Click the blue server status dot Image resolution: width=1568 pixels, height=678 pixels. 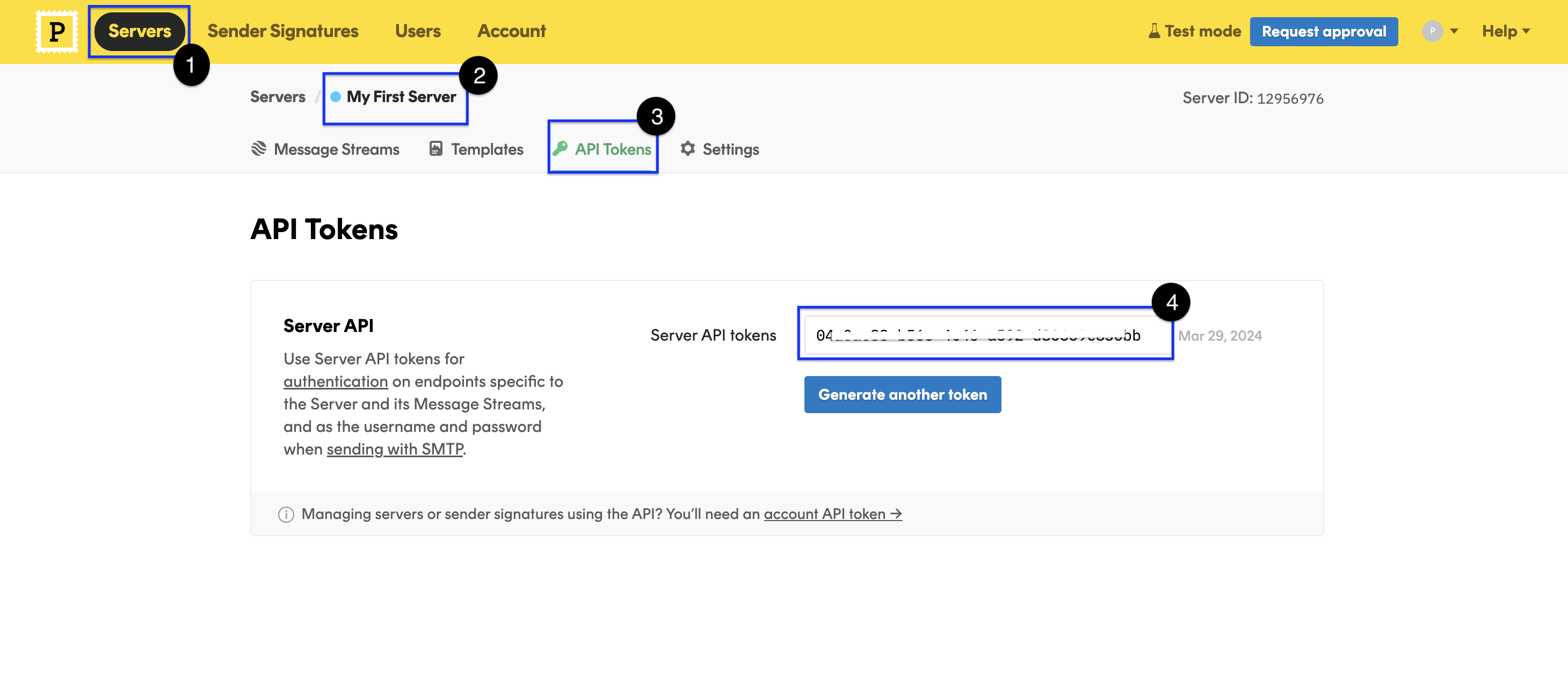336,97
